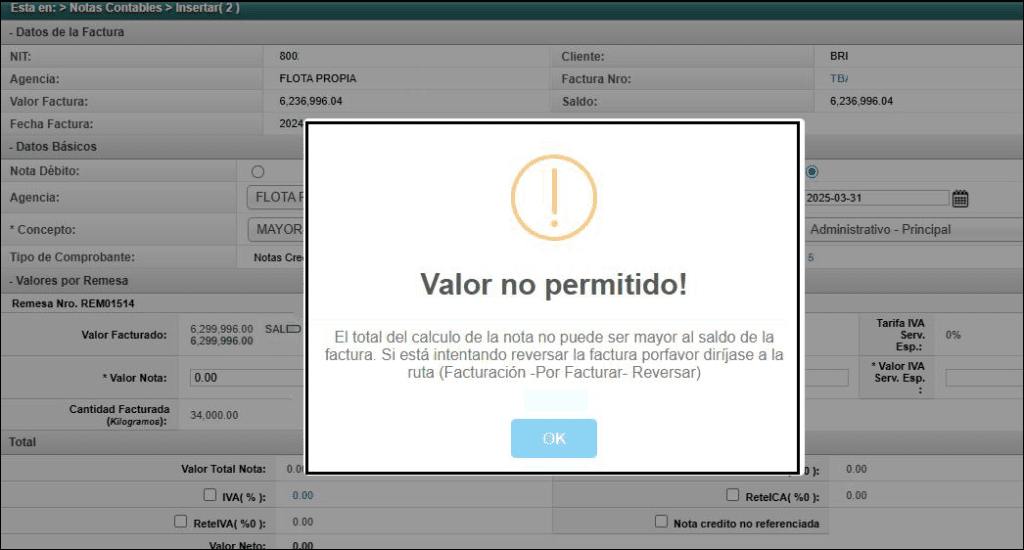Click the Valor Nota input field
This screenshot has width=1024, height=550.
pos(247,378)
